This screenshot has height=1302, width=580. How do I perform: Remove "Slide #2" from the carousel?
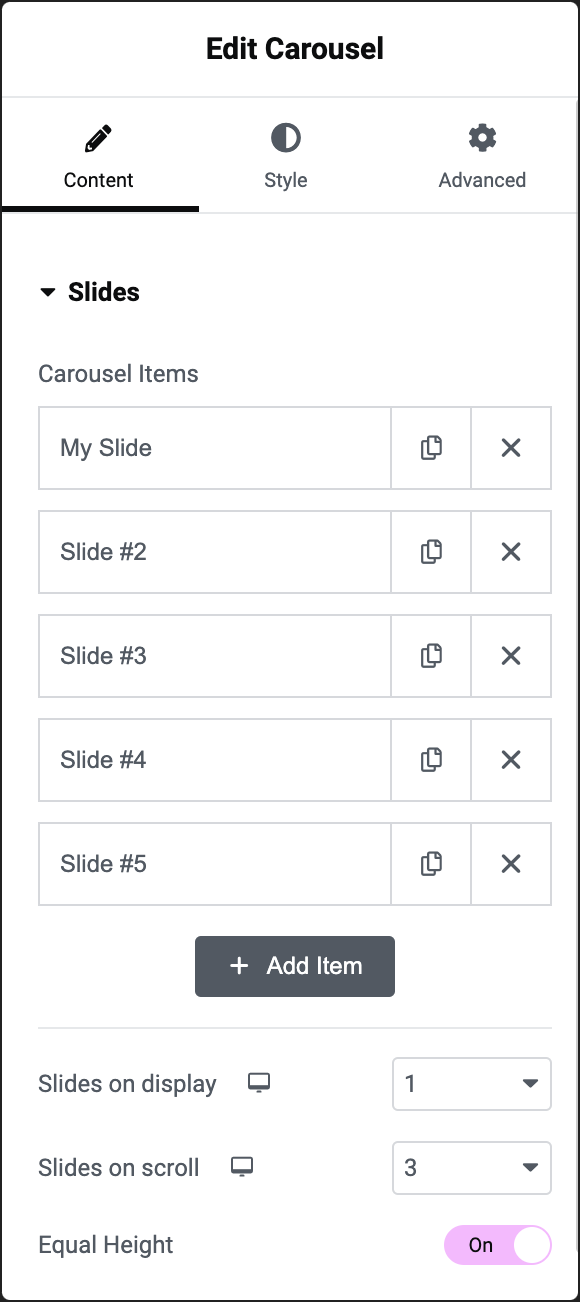[x=511, y=552]
